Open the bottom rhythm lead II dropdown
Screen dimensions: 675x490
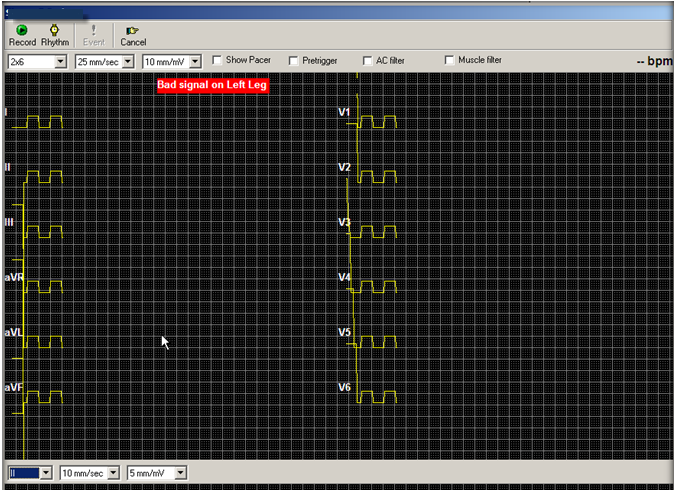pos(46,472)
